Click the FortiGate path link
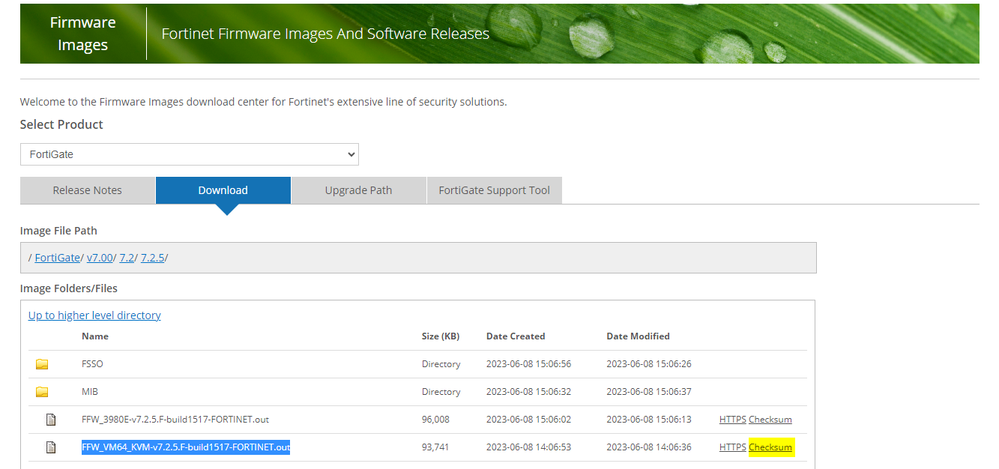The height and width of the screenshot is (469, 999). (56, 258)
